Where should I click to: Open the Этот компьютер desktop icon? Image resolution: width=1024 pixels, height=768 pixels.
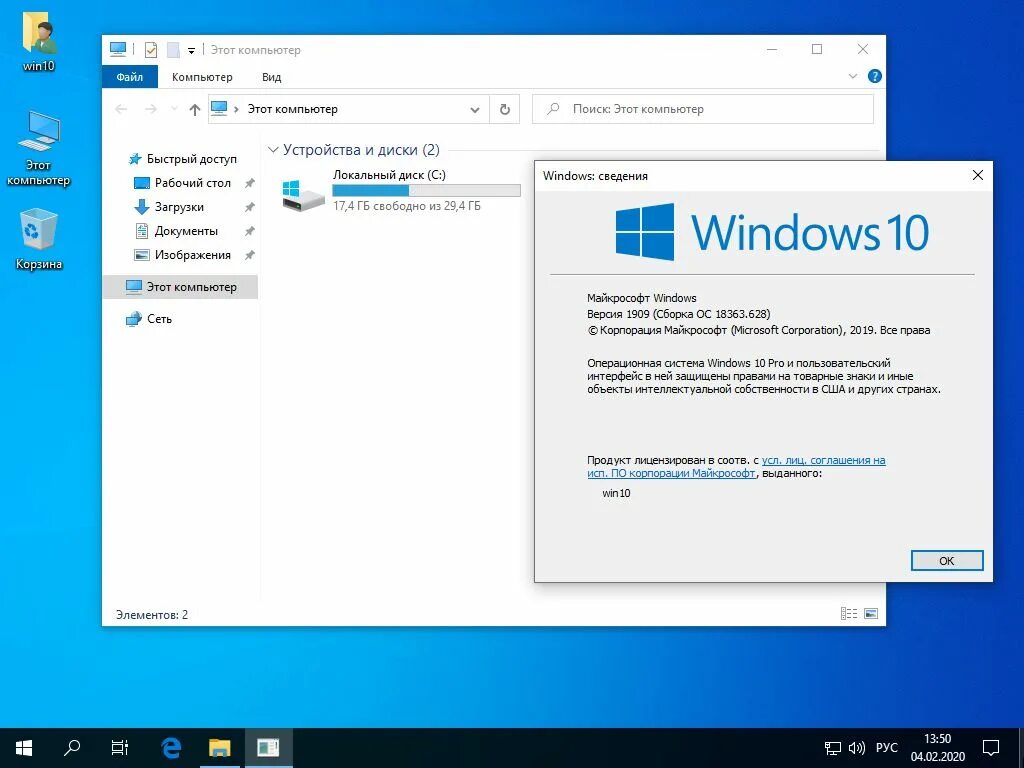coord(39,148)
